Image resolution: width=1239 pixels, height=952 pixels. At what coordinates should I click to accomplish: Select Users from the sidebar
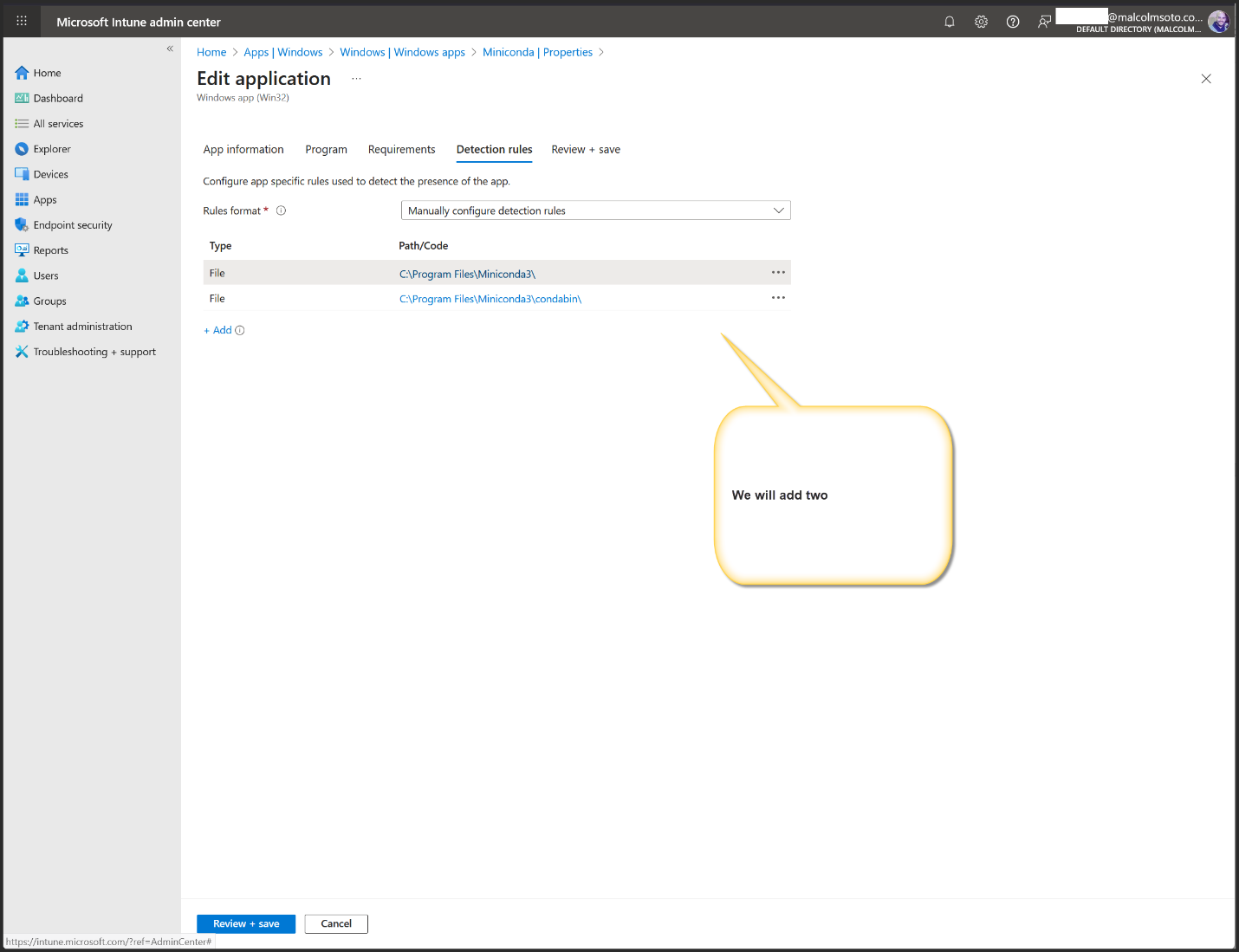coord(45,275)
